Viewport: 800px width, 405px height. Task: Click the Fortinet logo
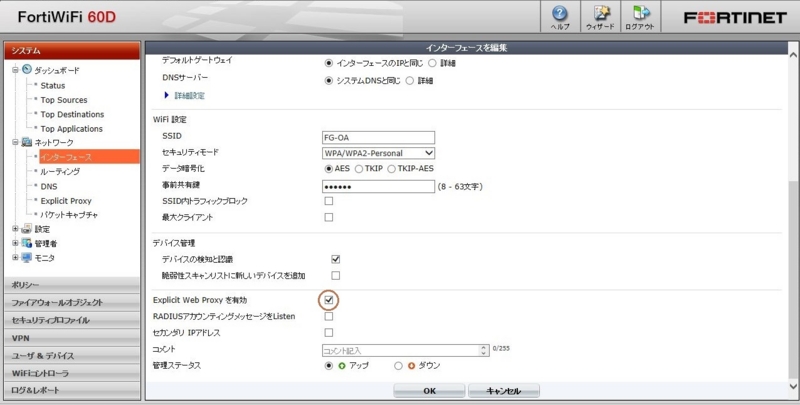(735, 18)
